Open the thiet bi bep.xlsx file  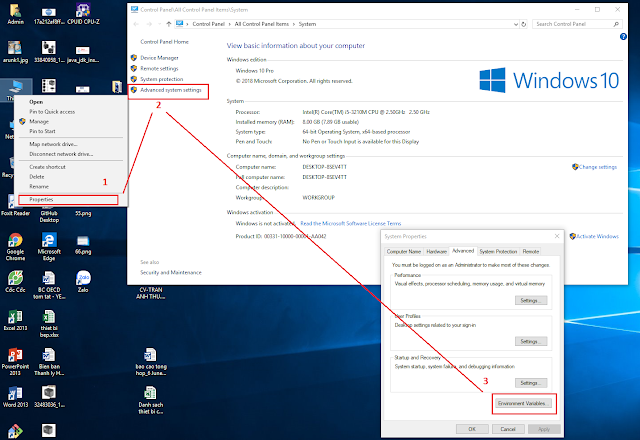point(49,323)
